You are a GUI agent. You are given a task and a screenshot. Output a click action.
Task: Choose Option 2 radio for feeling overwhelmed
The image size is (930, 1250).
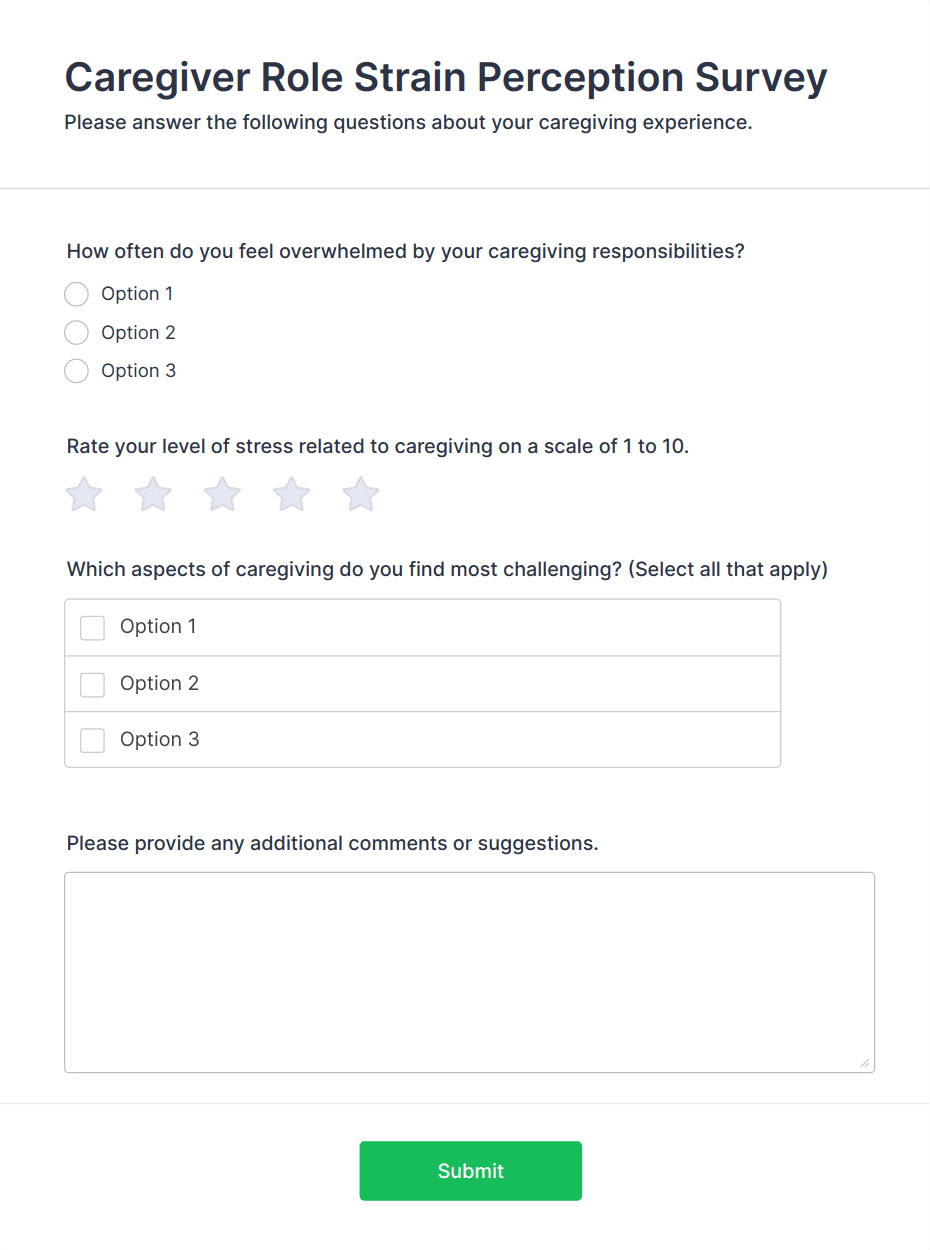(x=76, y=332)
